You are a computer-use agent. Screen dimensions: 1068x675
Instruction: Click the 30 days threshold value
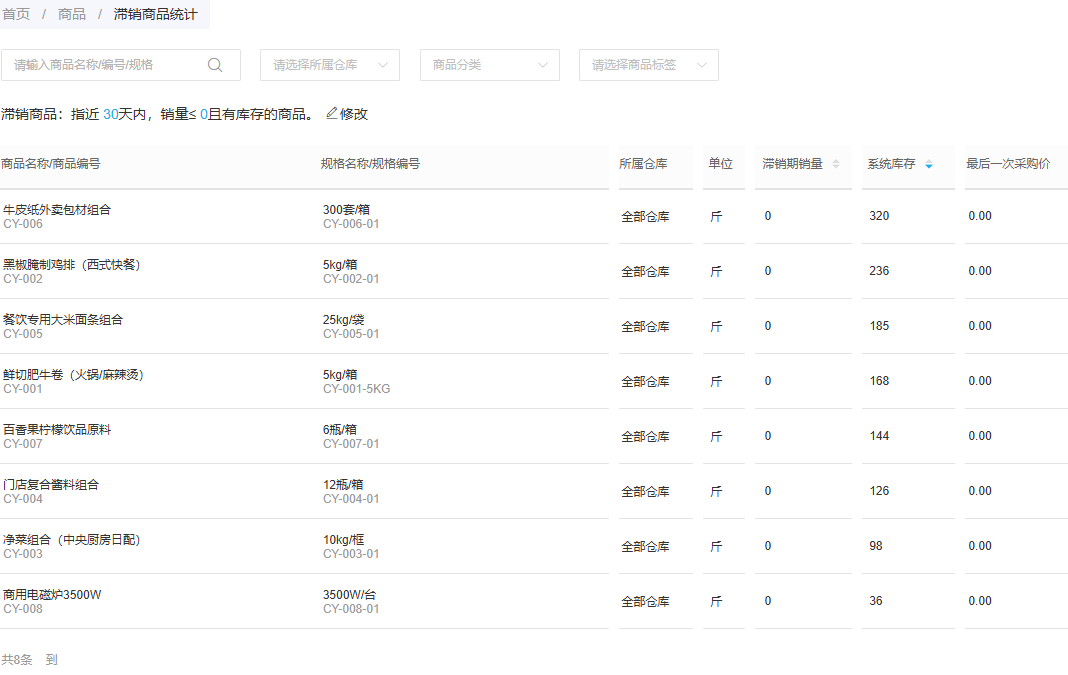tap(110, 114)
